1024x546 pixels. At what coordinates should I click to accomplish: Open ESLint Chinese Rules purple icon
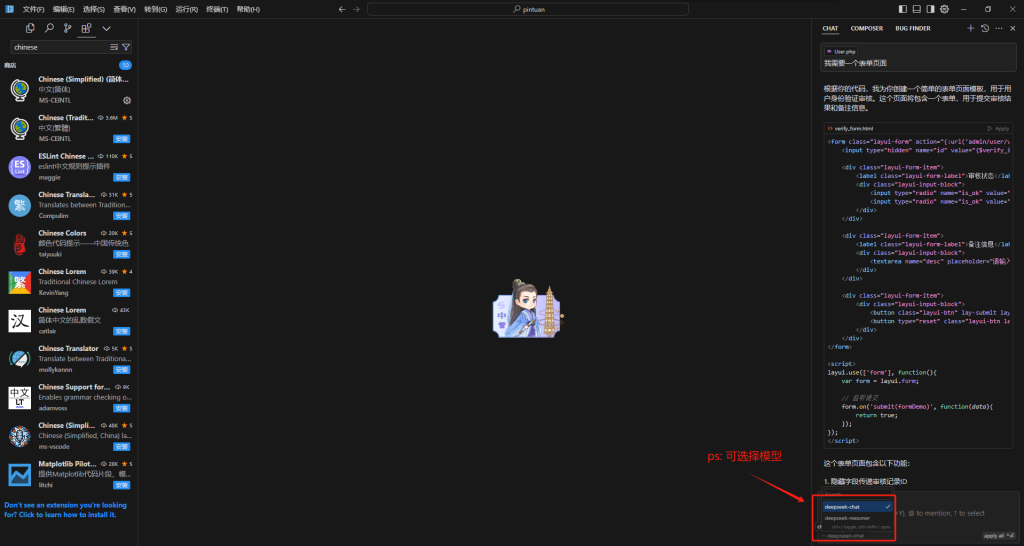[x=20, y=167]
